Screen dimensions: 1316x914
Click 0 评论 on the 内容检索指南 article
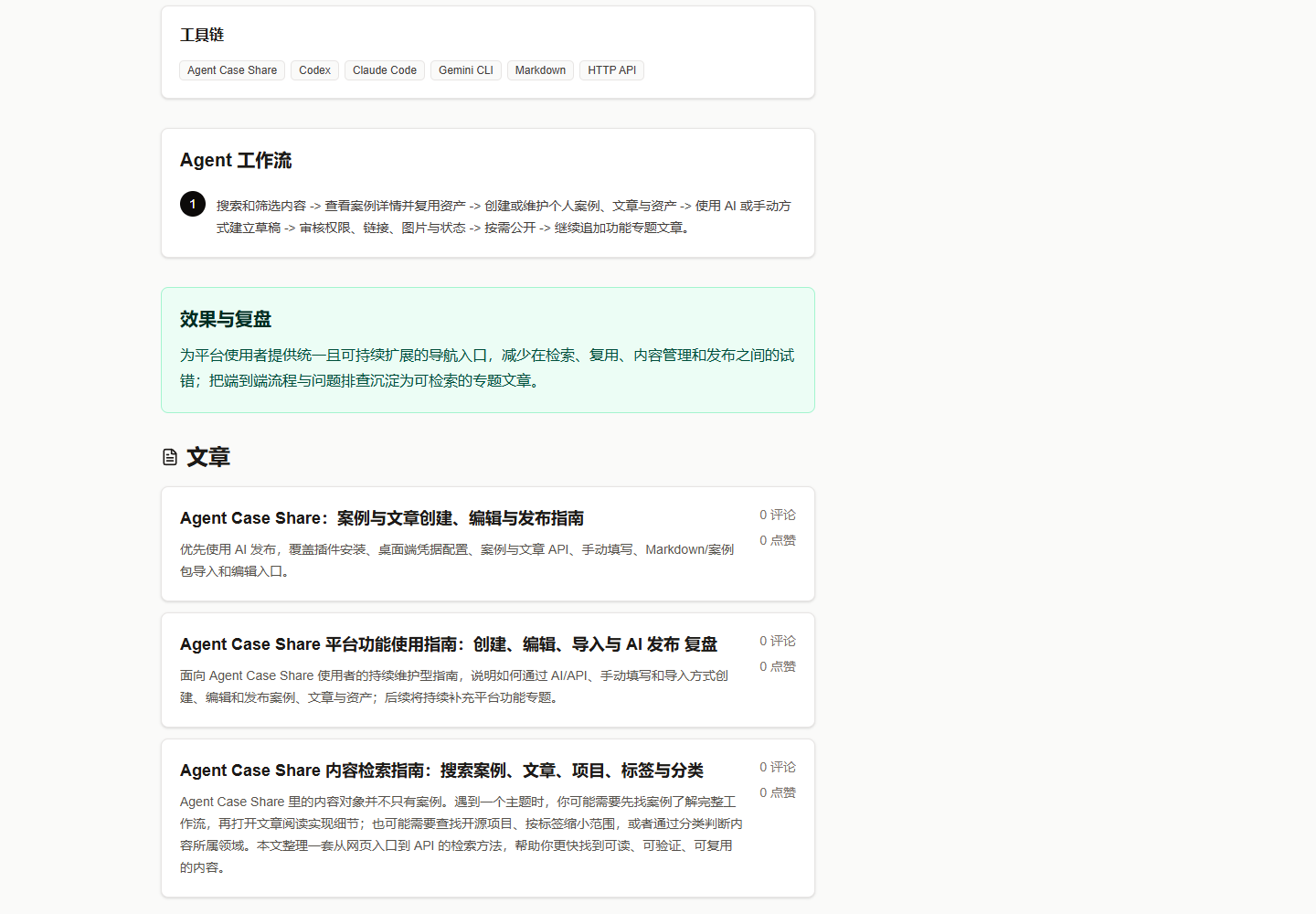[778, 767]
